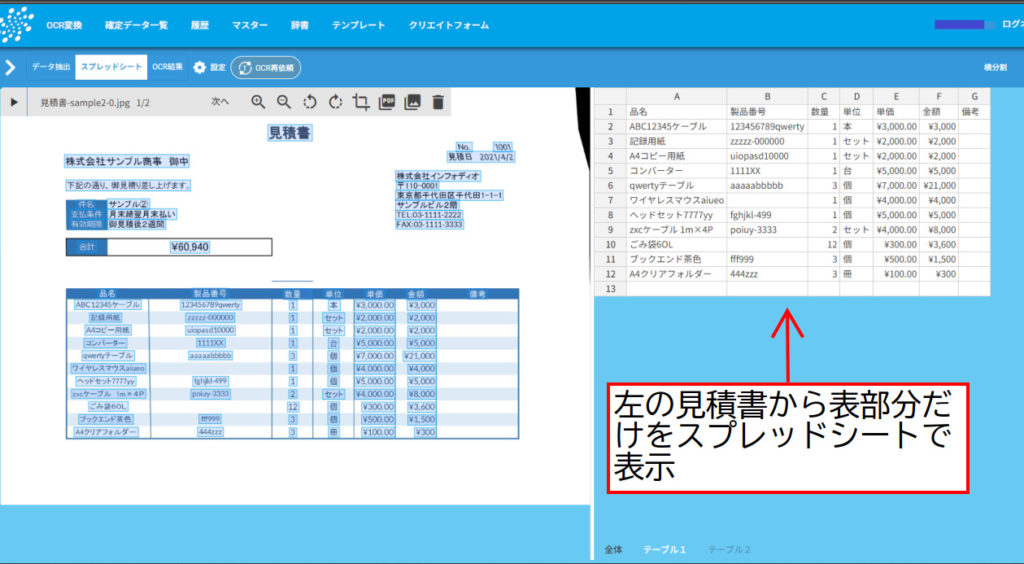Open the 設定 gear settings
The image size is (1024, 564).
[209, 67]
